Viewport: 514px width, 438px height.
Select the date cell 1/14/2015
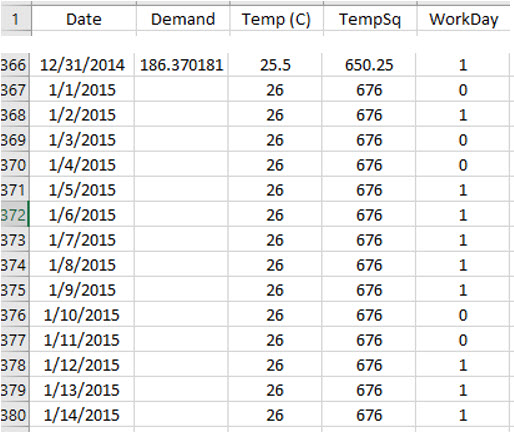pyautogui.click(x=82, y=415)
